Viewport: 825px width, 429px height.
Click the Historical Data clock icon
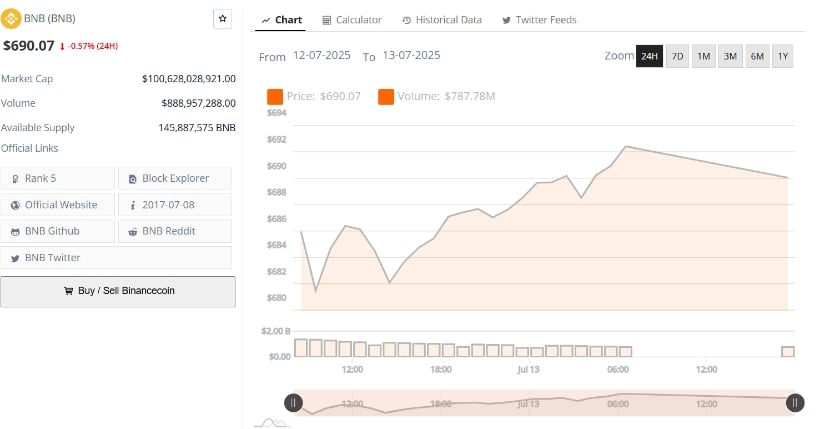[x=407, y=21]
